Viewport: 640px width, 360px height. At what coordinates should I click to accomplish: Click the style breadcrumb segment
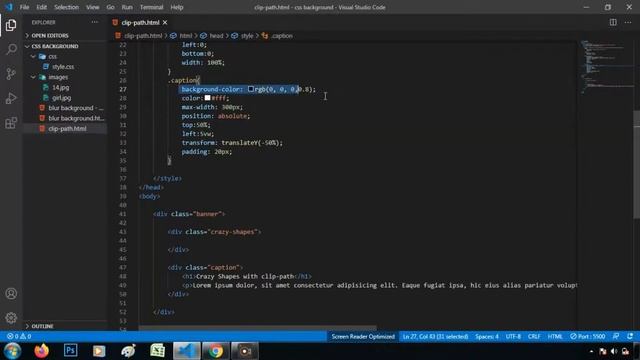247,36
